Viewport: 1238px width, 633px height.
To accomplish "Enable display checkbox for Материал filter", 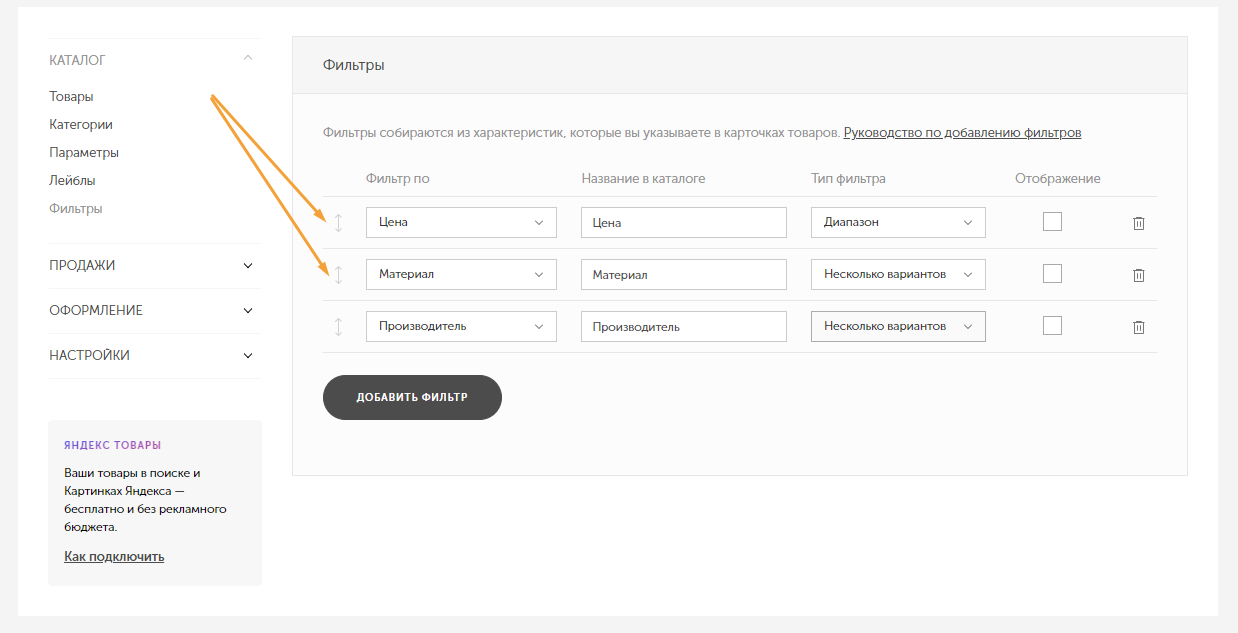I will (x=1052, y=274).
